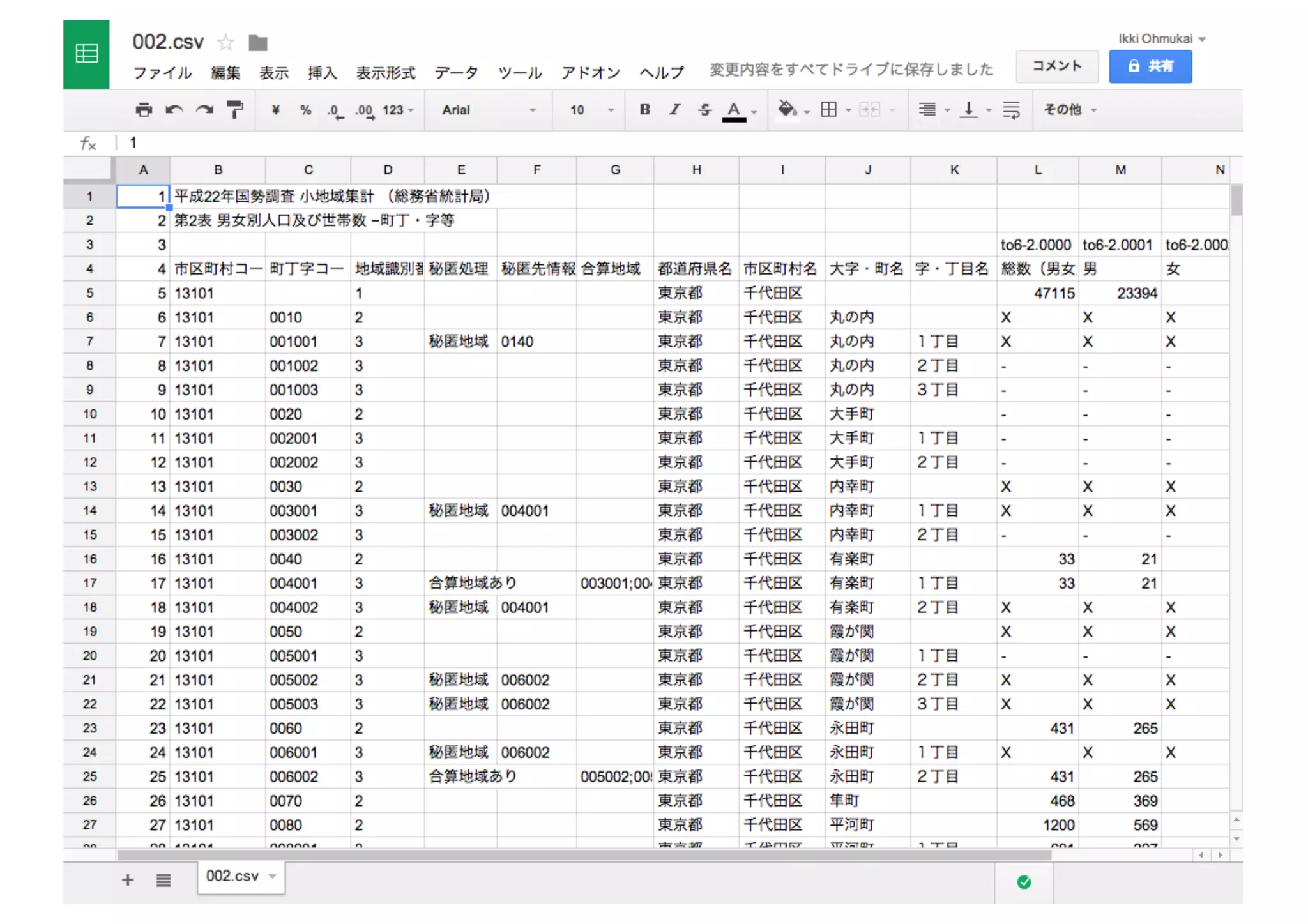Image resolution: width=1308 pixels, height=924 pixels.
Task: Open the text color underlined A picker
Action: (734, 110)
